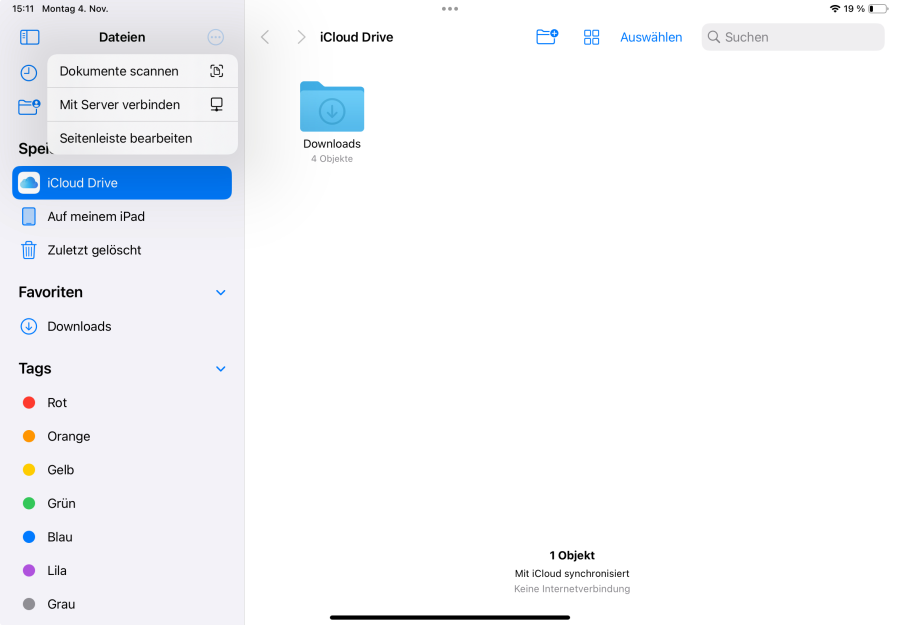
Task: Open Downloads under Favoriten
Action: pos(77,326)
